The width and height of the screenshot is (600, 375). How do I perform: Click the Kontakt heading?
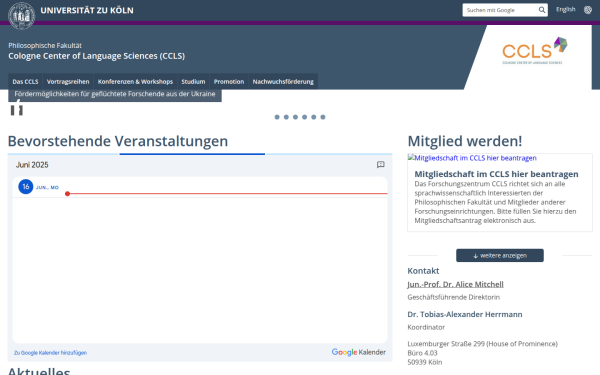click(423, 271)
